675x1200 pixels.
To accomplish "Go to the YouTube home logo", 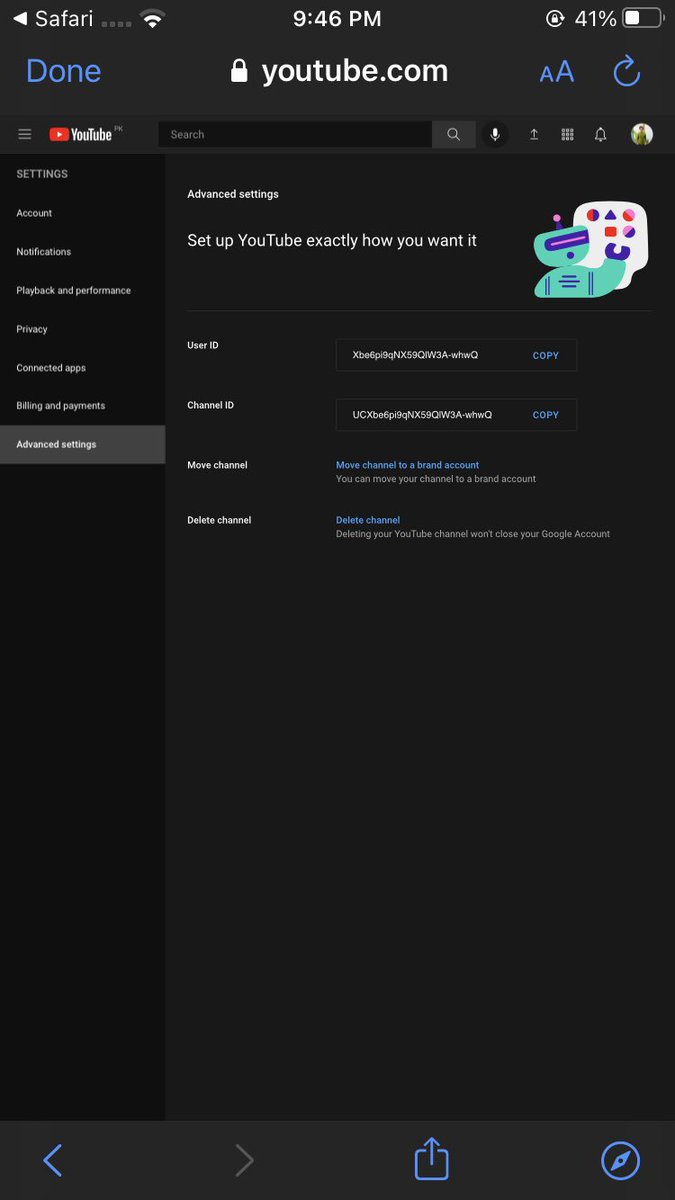I will coord(81,134).
